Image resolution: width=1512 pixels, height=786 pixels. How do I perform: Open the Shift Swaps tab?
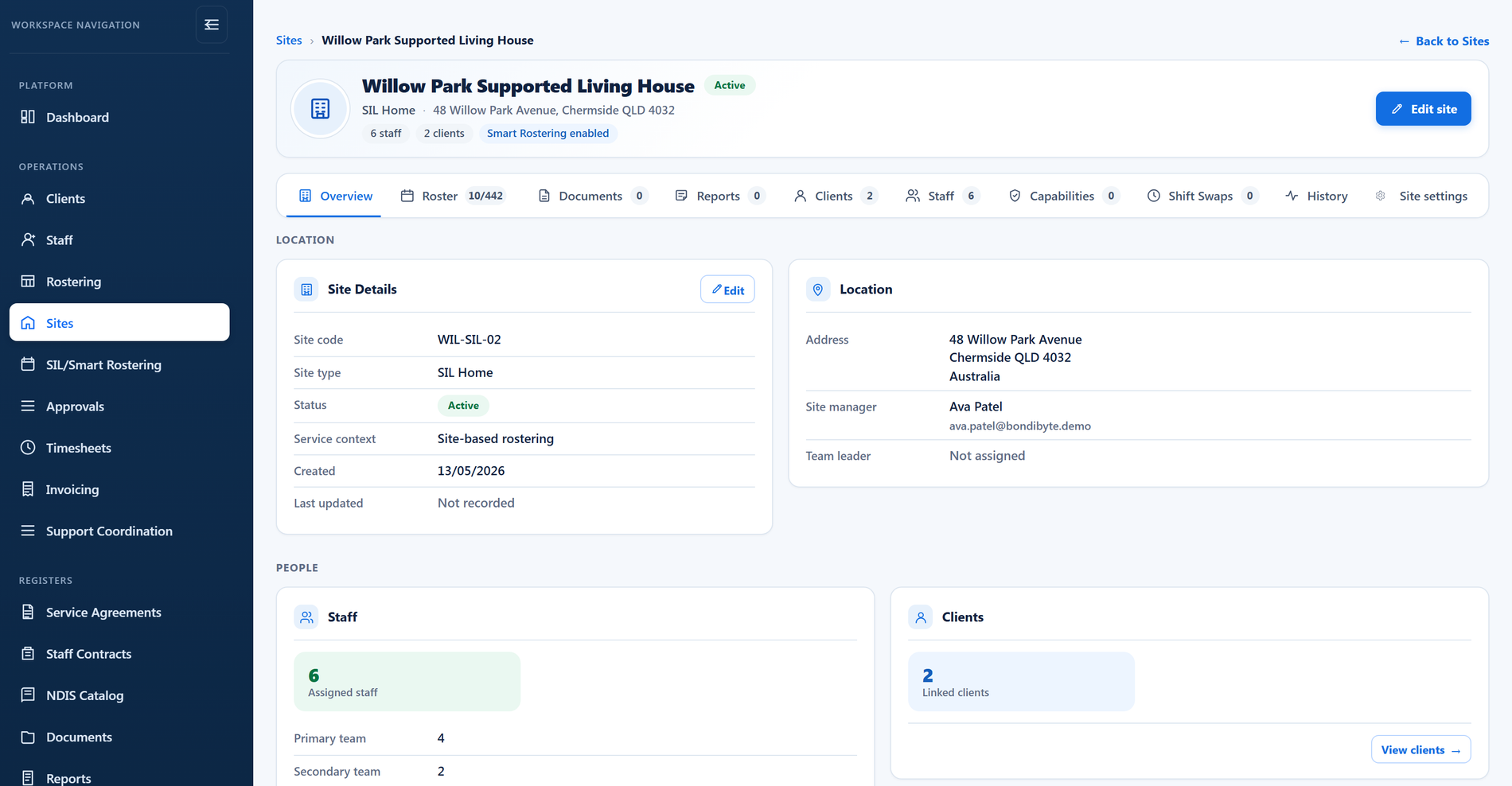[1202, 196]
